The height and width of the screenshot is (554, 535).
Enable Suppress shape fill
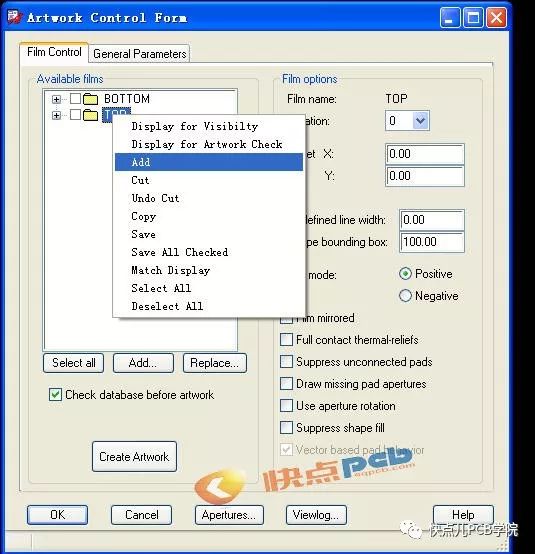[286, 428]
